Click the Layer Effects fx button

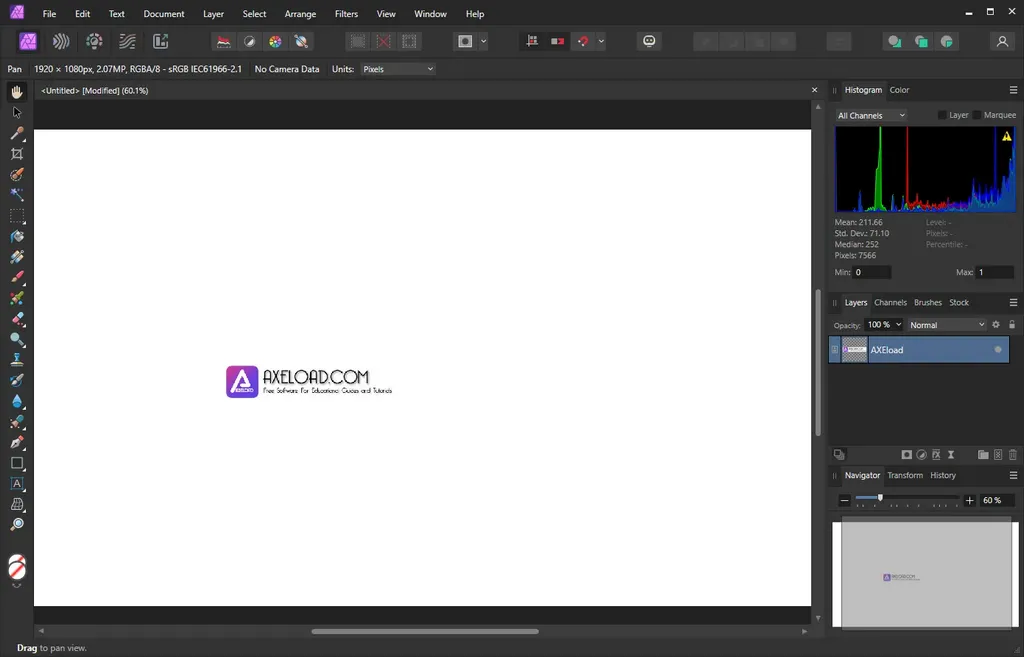(x=936, y=455)
